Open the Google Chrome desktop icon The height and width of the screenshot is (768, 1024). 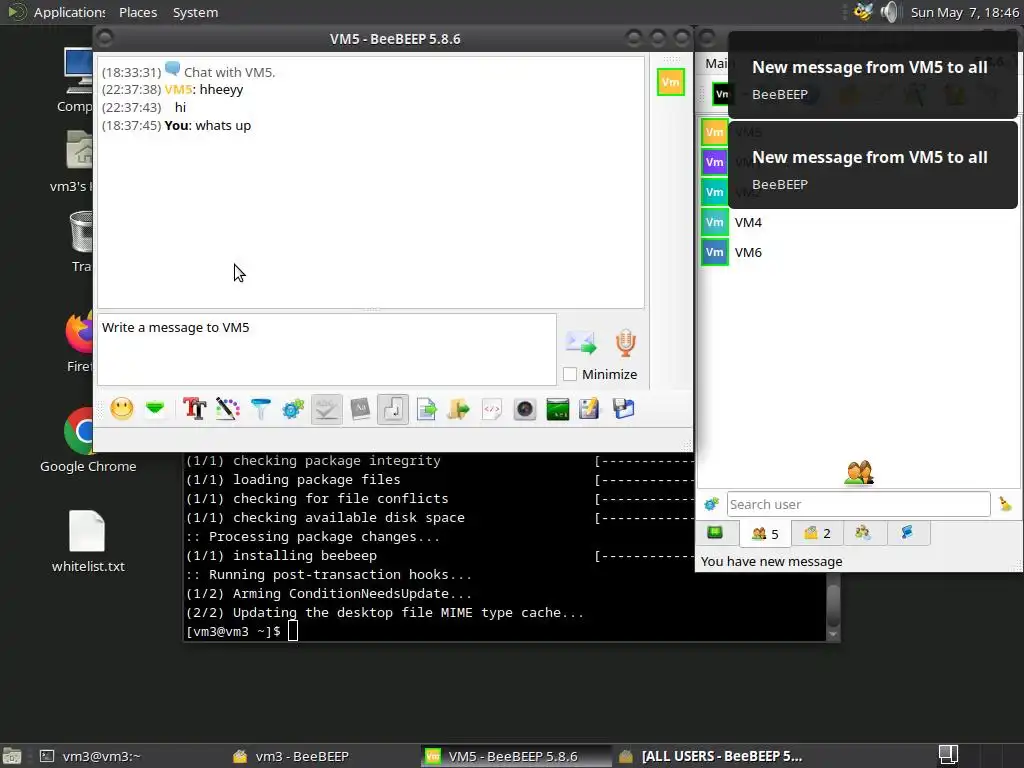pos(88,441)
